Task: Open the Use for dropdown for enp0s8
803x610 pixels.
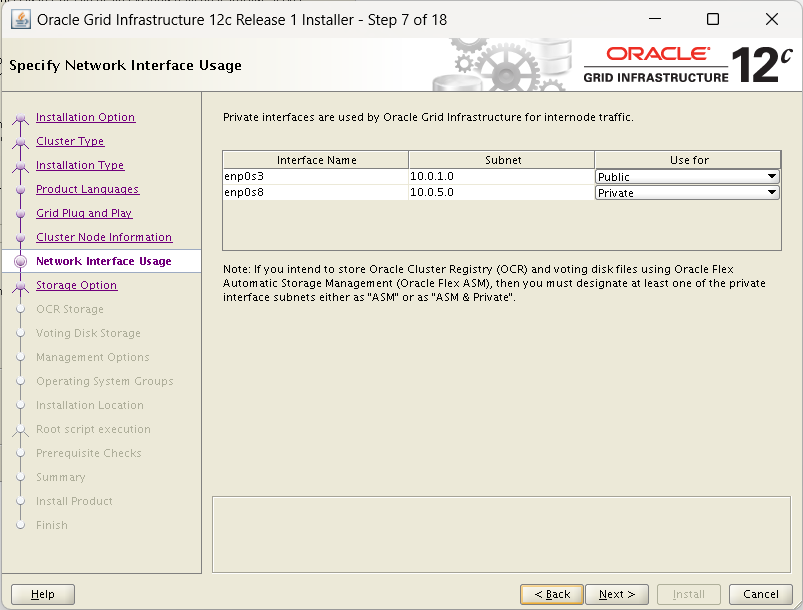Action: coord(687,193)
